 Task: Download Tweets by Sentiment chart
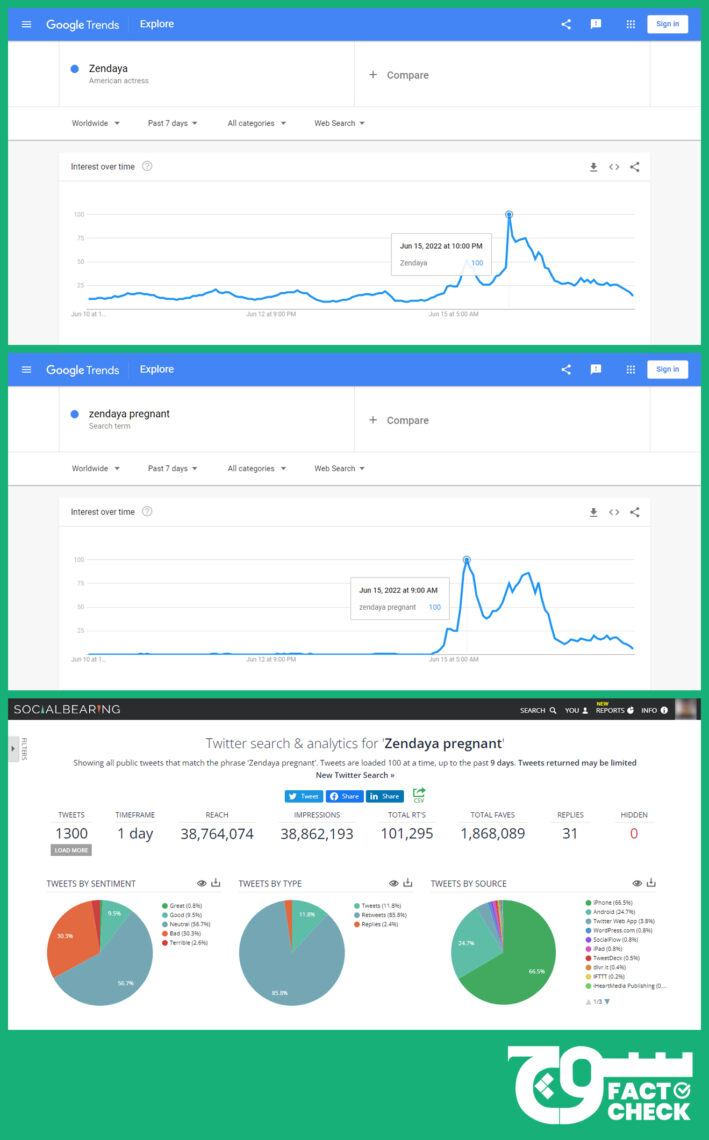click(x=216, y=883)
